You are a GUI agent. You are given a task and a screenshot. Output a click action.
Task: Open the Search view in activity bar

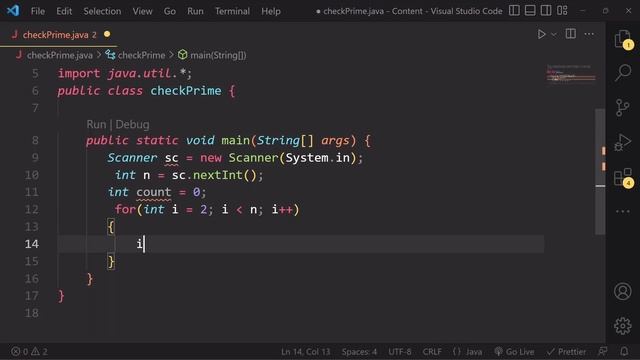(x=623, y=73)
